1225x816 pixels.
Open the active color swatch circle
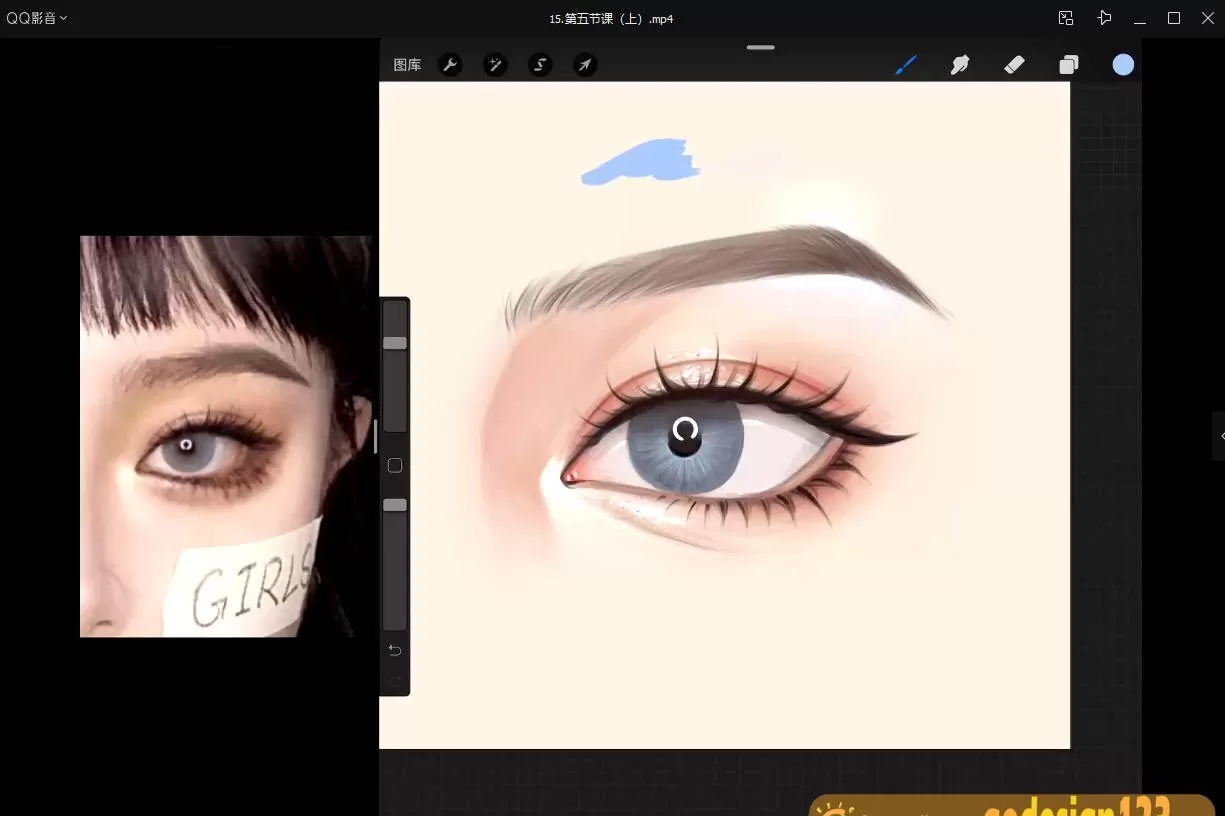[x=1123, y=64]
